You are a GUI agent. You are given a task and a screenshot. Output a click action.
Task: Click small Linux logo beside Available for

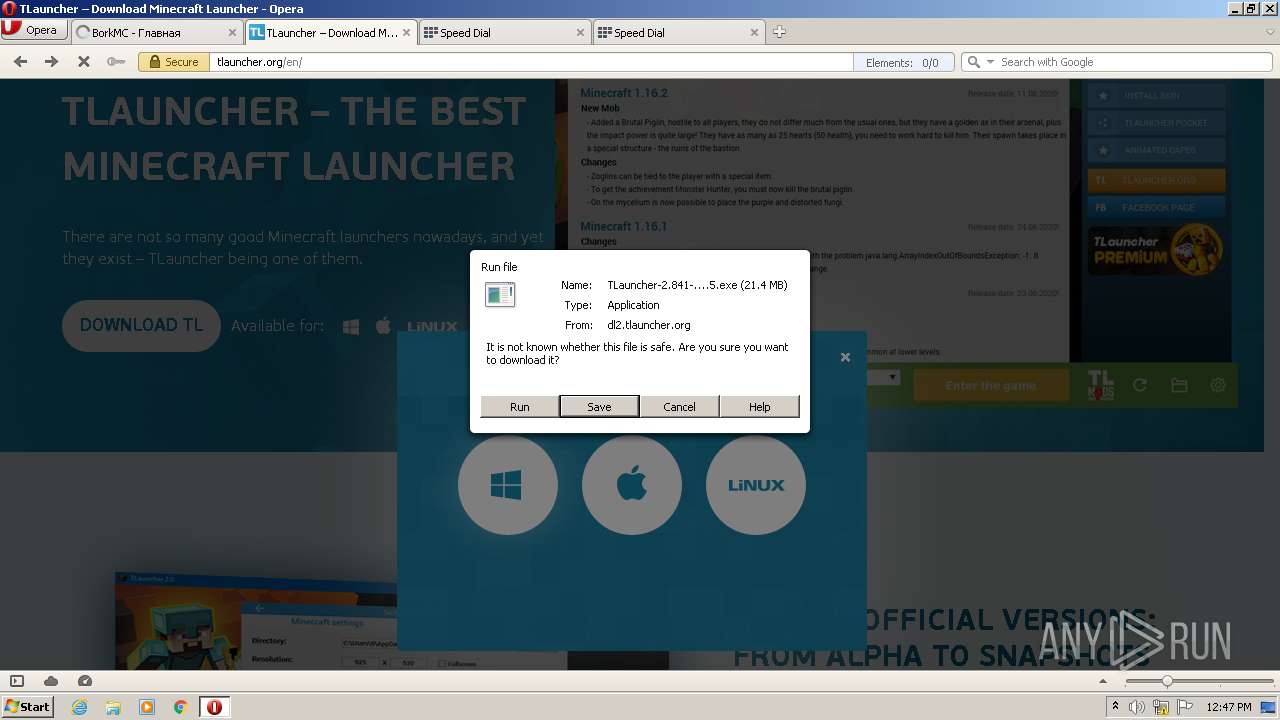click(432, 326)
